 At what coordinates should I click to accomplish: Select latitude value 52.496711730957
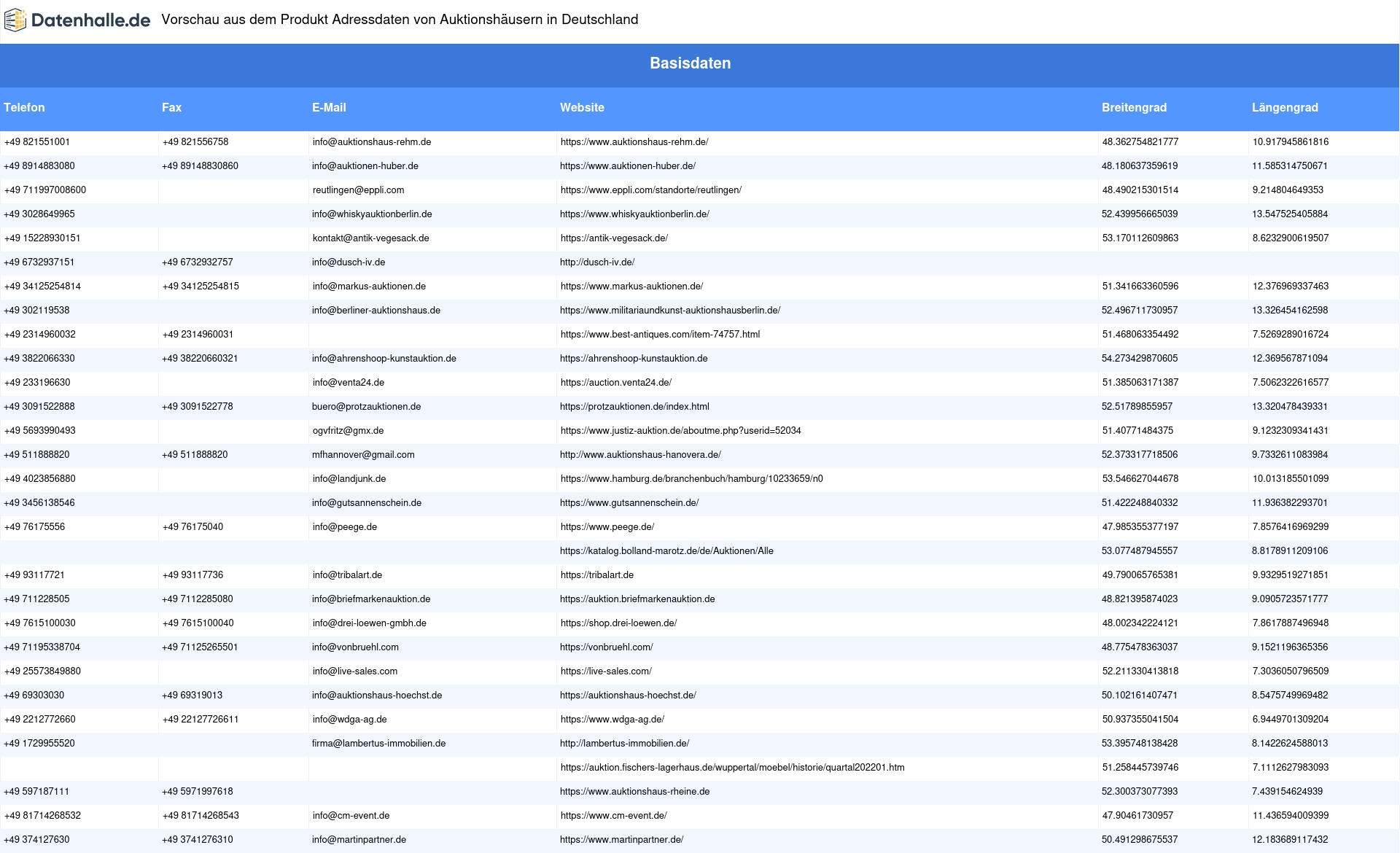1140,311
